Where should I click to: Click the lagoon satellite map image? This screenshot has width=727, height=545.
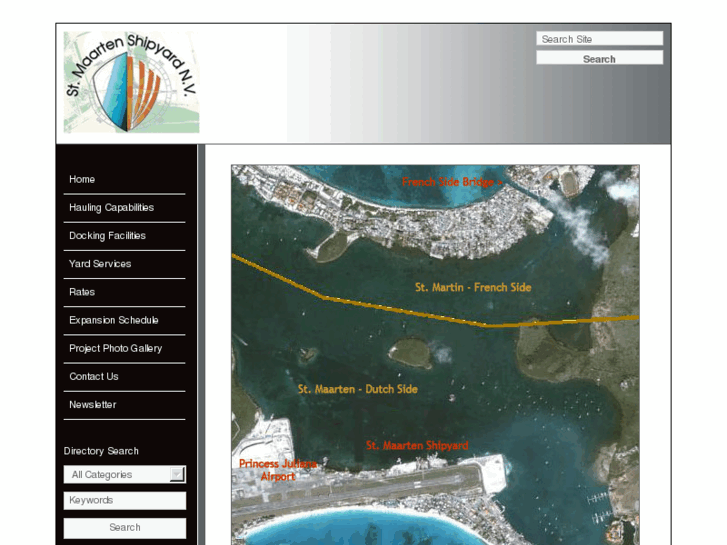tap(435, 355)
